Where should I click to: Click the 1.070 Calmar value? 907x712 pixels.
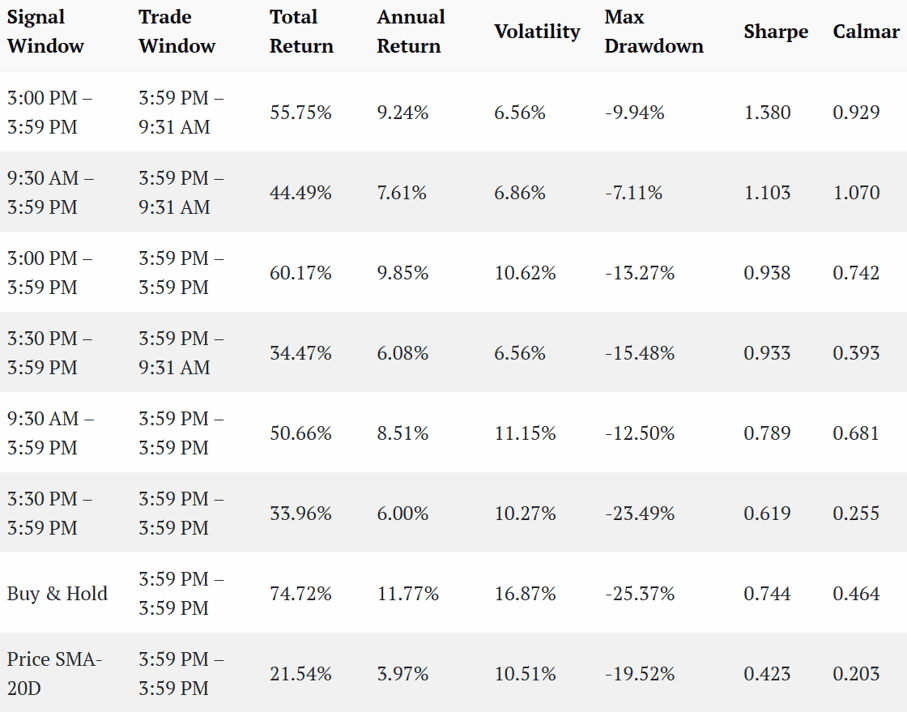point(856,193)
